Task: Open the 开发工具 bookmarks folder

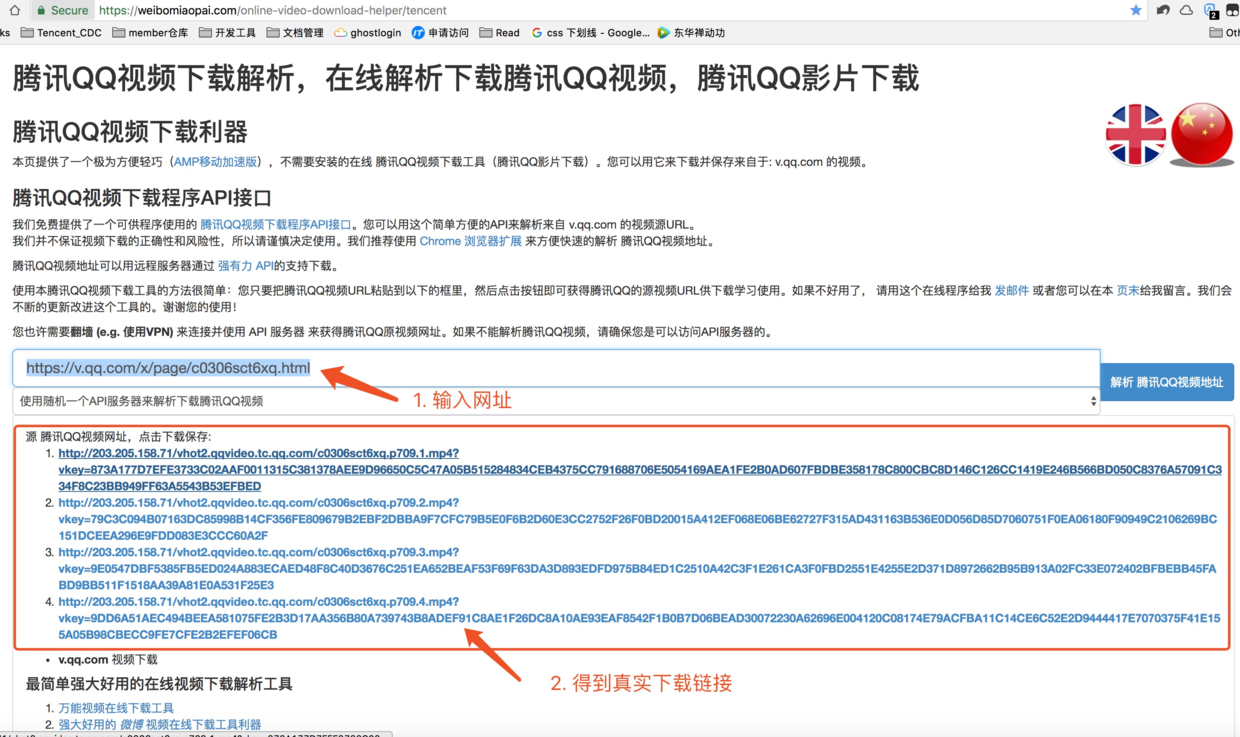Action: point(227,33)
